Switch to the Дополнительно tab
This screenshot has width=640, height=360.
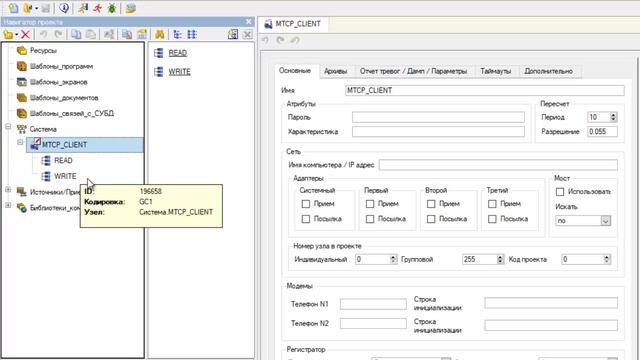click(548, 71)
